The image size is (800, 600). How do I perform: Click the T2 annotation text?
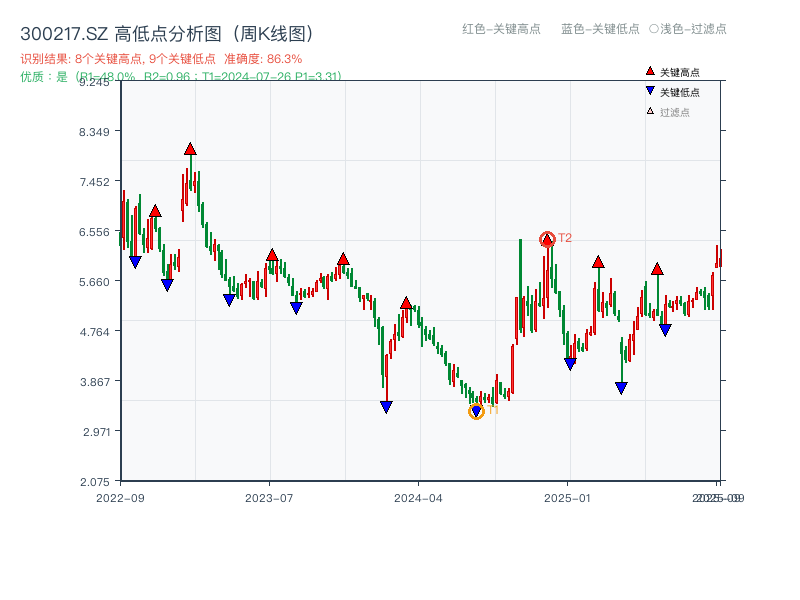tap(564, 238)
